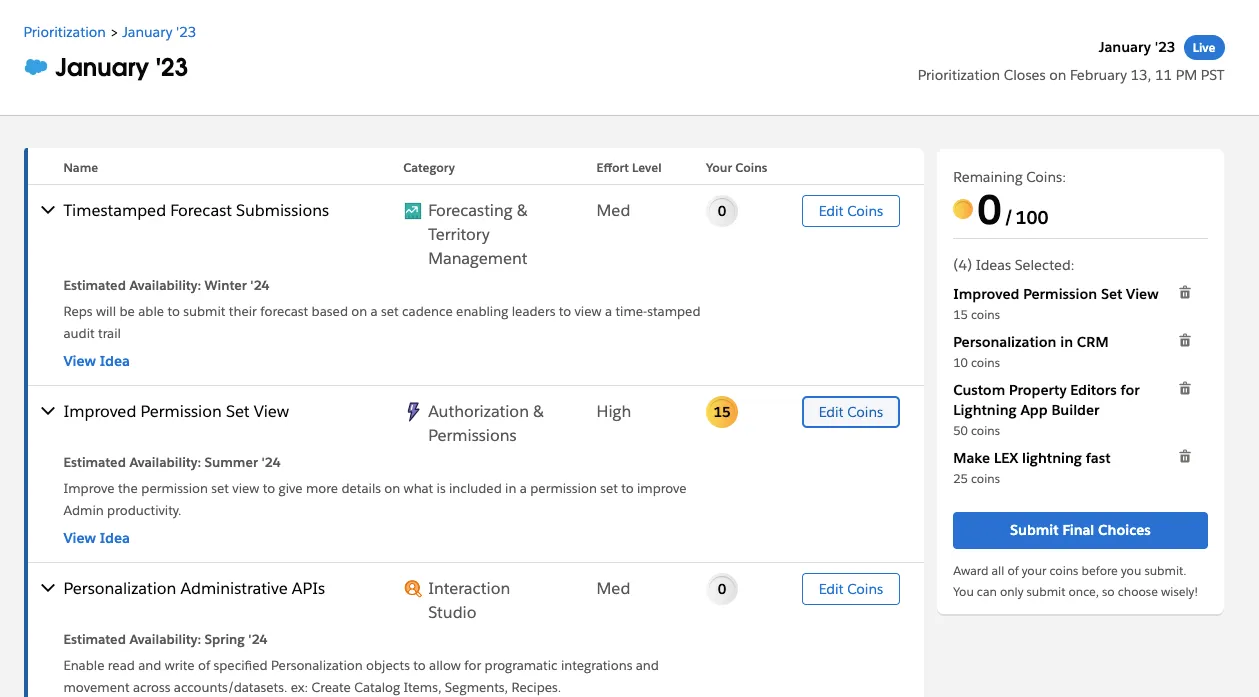
Task: Click the 0 coins badge for Timestamped Forecast Submissions
Action: 722,211
